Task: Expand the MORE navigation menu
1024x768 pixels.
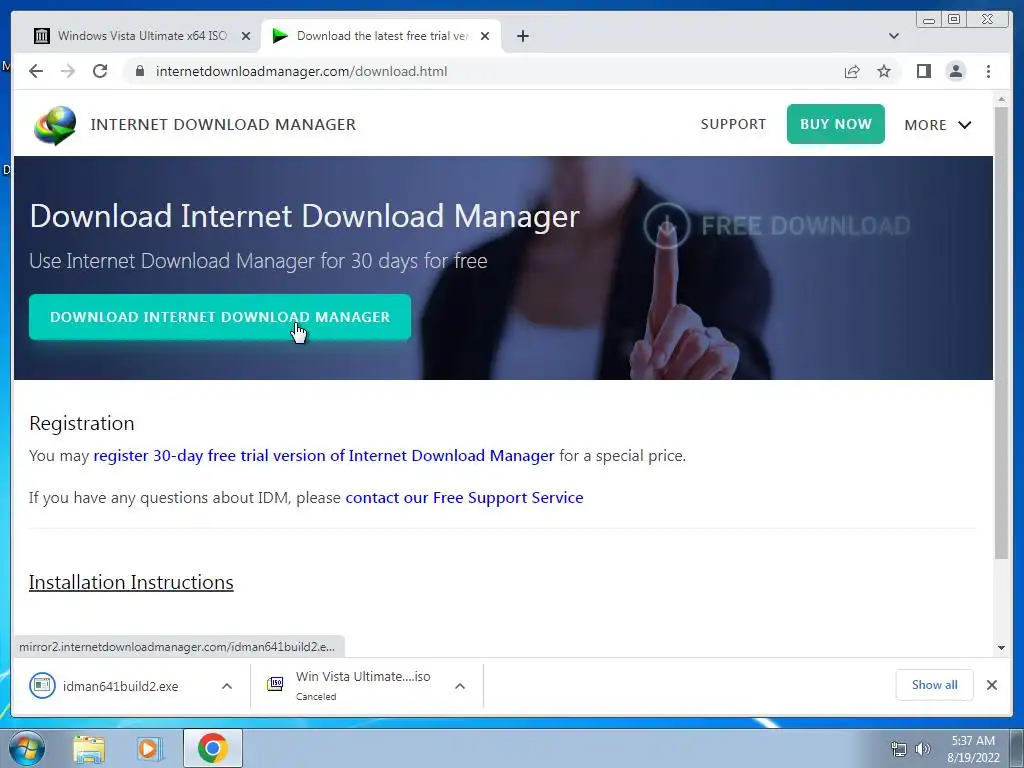Action: [938, 125]
